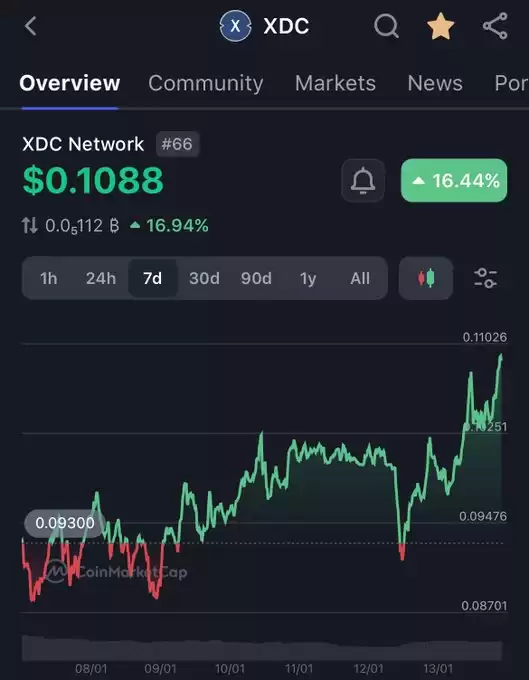This screenshot has width=529, height=680.
Task: Tap the volume bar area
Action: click(262, 648)
